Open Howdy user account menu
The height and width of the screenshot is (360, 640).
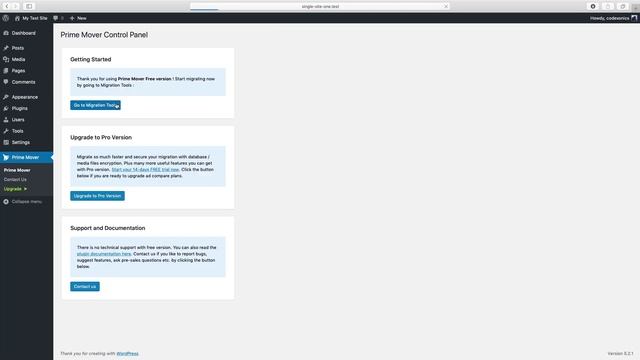coord(613,18)
